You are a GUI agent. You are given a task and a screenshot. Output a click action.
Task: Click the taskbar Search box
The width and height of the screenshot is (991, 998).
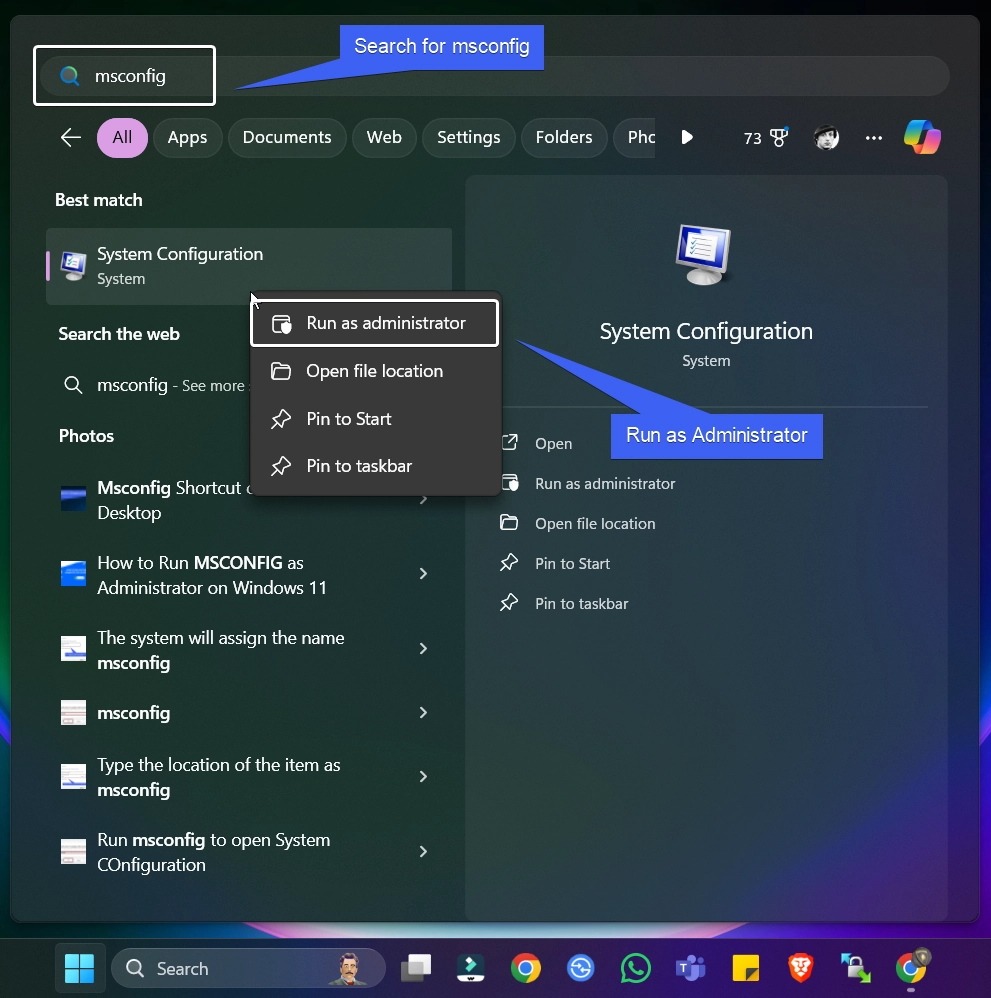click(249, 969)
